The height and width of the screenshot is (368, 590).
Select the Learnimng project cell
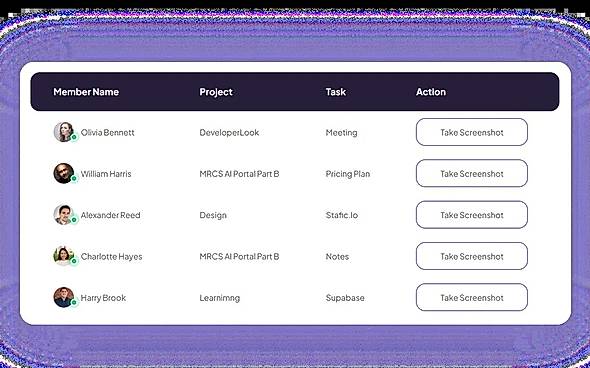point(220,298)
